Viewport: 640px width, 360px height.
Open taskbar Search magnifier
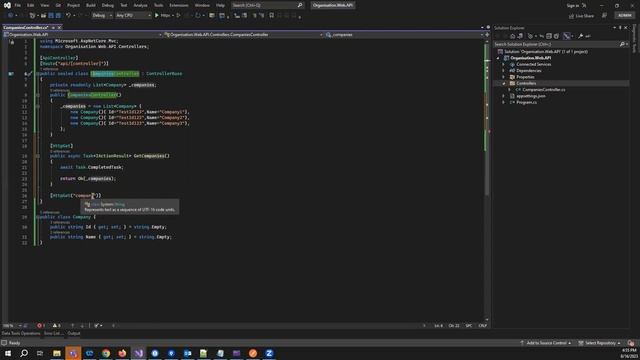24,353
